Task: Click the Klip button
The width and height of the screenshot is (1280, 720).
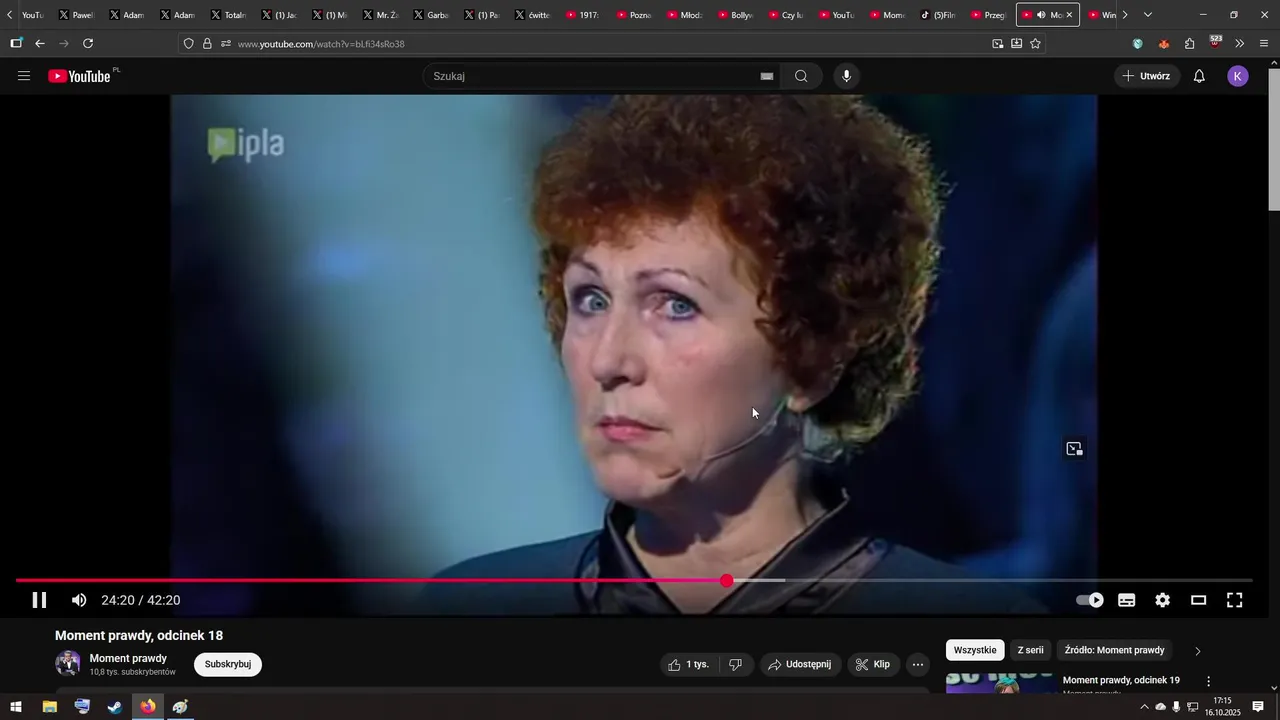Action: pyautogui.click(x=873, y=664)
